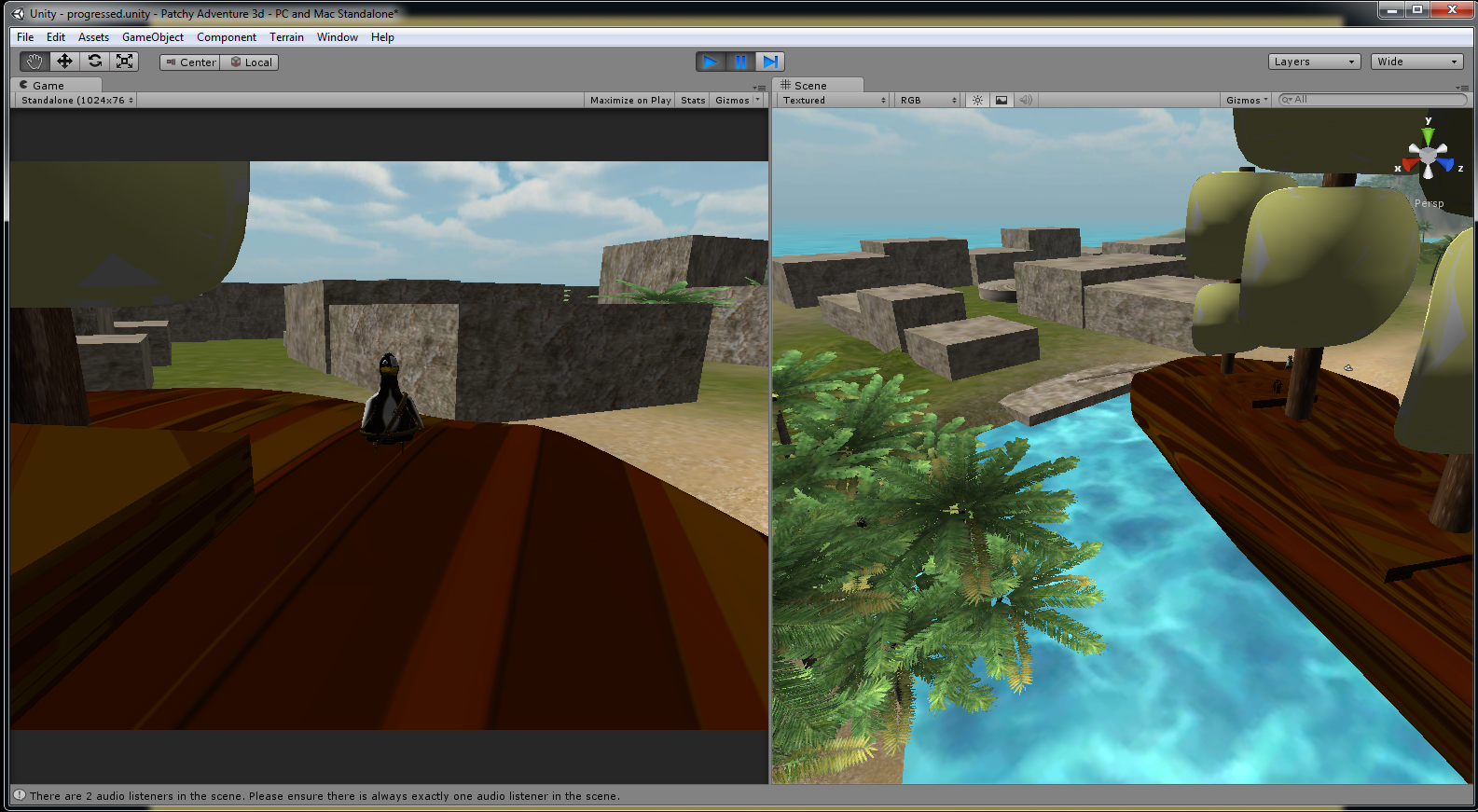This screenshot has width=1478, height=812.
Task: Toggle the Stats overlay
Action: click(x=693, y=100)
